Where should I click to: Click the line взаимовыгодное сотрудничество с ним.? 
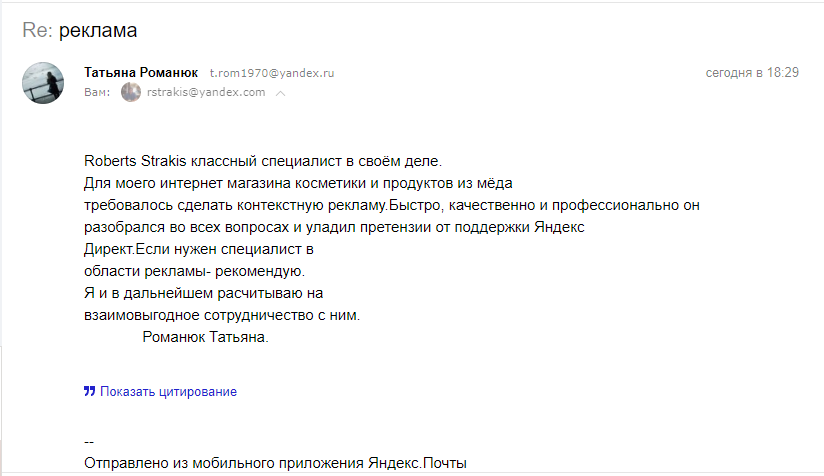(222, 315)
